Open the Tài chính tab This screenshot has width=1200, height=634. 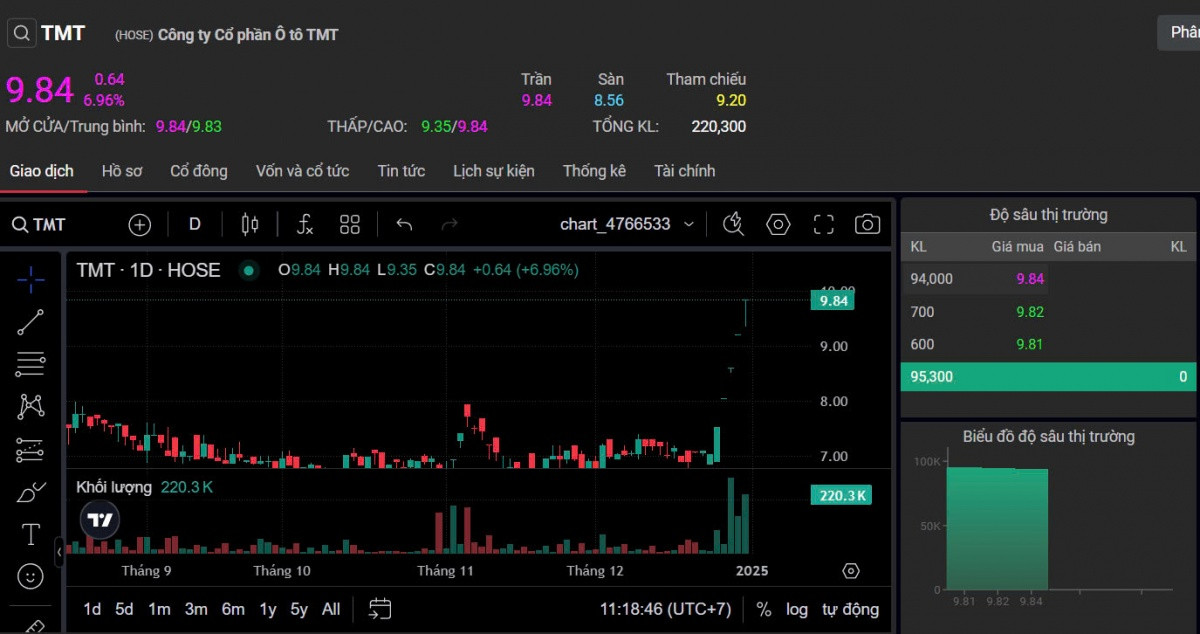(x=685, y=171)
